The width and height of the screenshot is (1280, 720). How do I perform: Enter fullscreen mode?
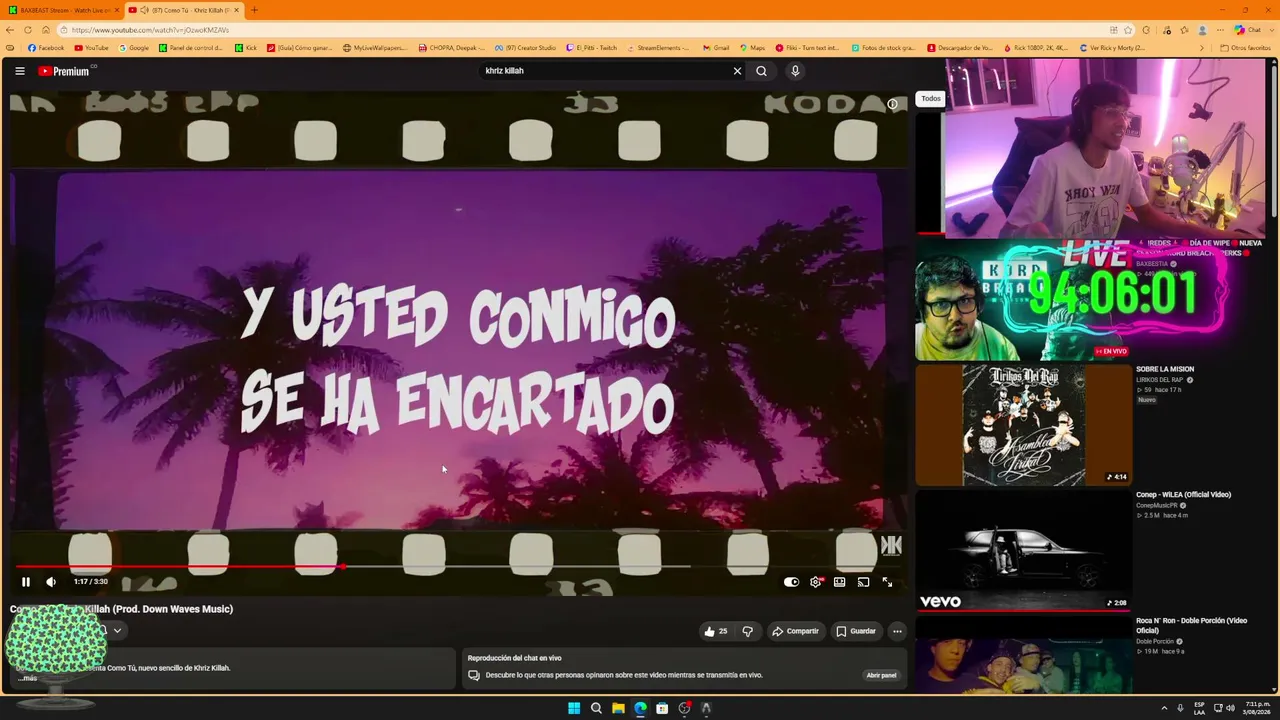(887, 582)
